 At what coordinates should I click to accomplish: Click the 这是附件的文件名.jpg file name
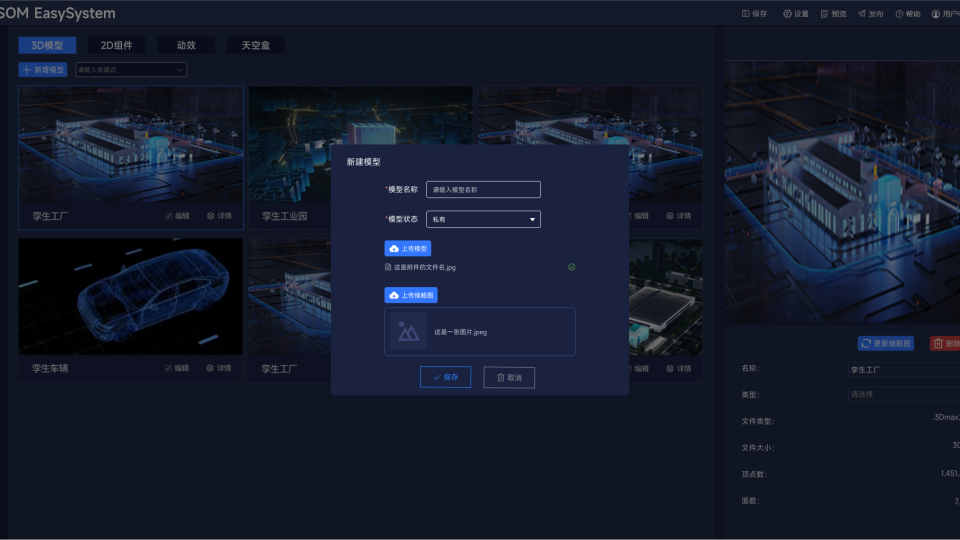click(x=425, y=267)
